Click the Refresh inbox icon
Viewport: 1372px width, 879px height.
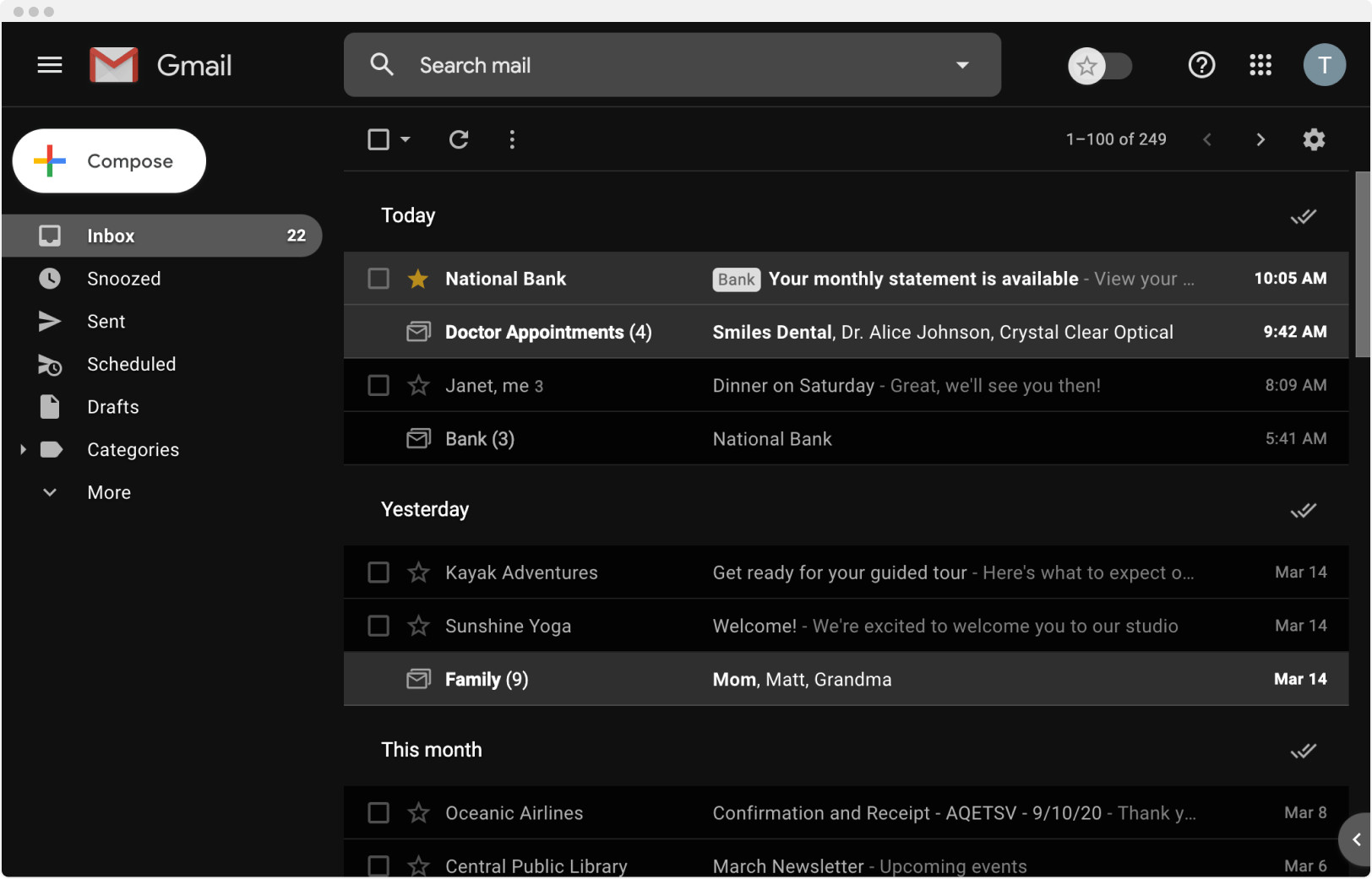click(x=459, y=139)
